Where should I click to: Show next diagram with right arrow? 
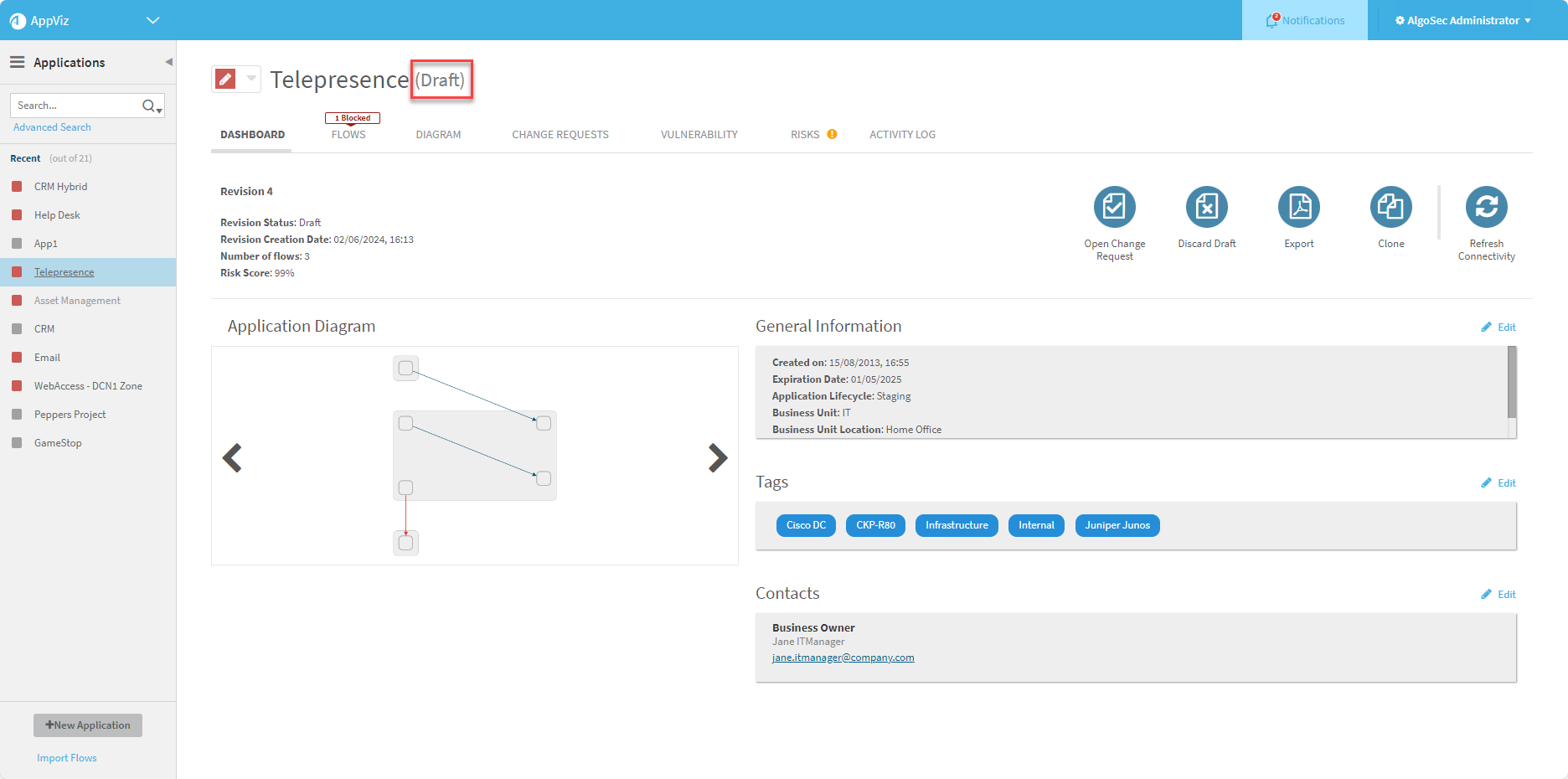click(x=717, y=457)
